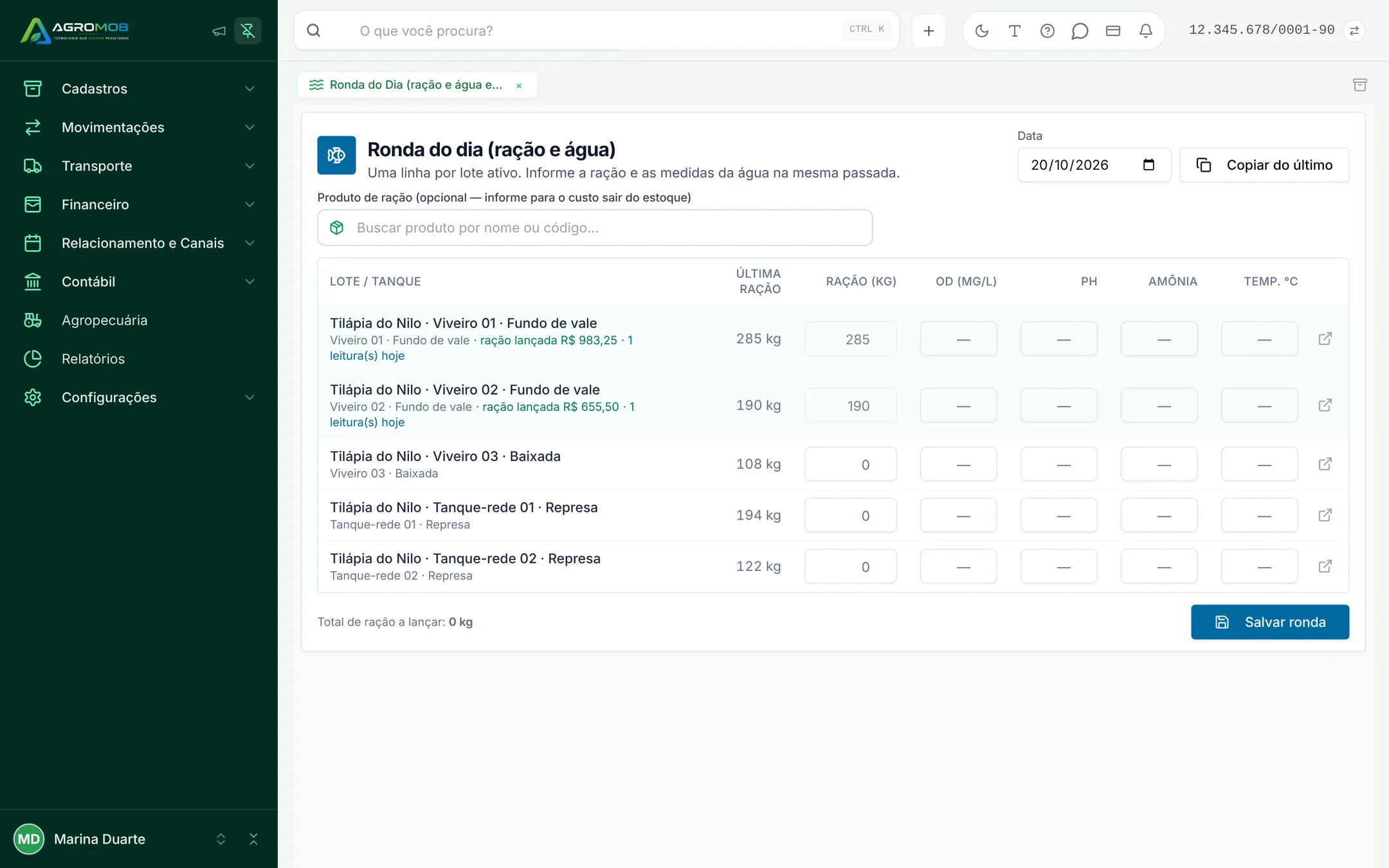
Task: Open help question mark icon
Action: (1047, 30)
